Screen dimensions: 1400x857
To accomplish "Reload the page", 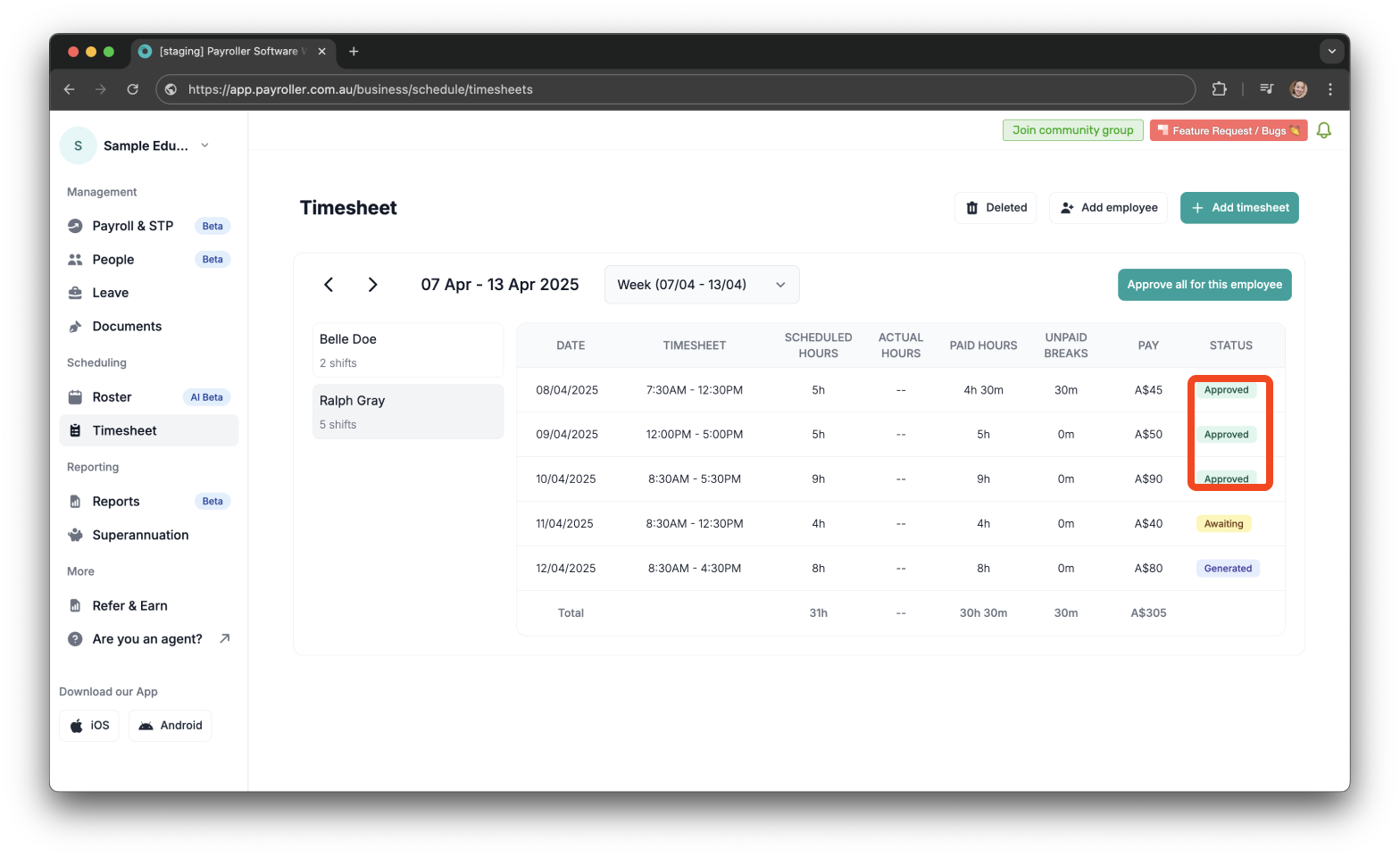I will pyautogui.click(x=133, y=89).
